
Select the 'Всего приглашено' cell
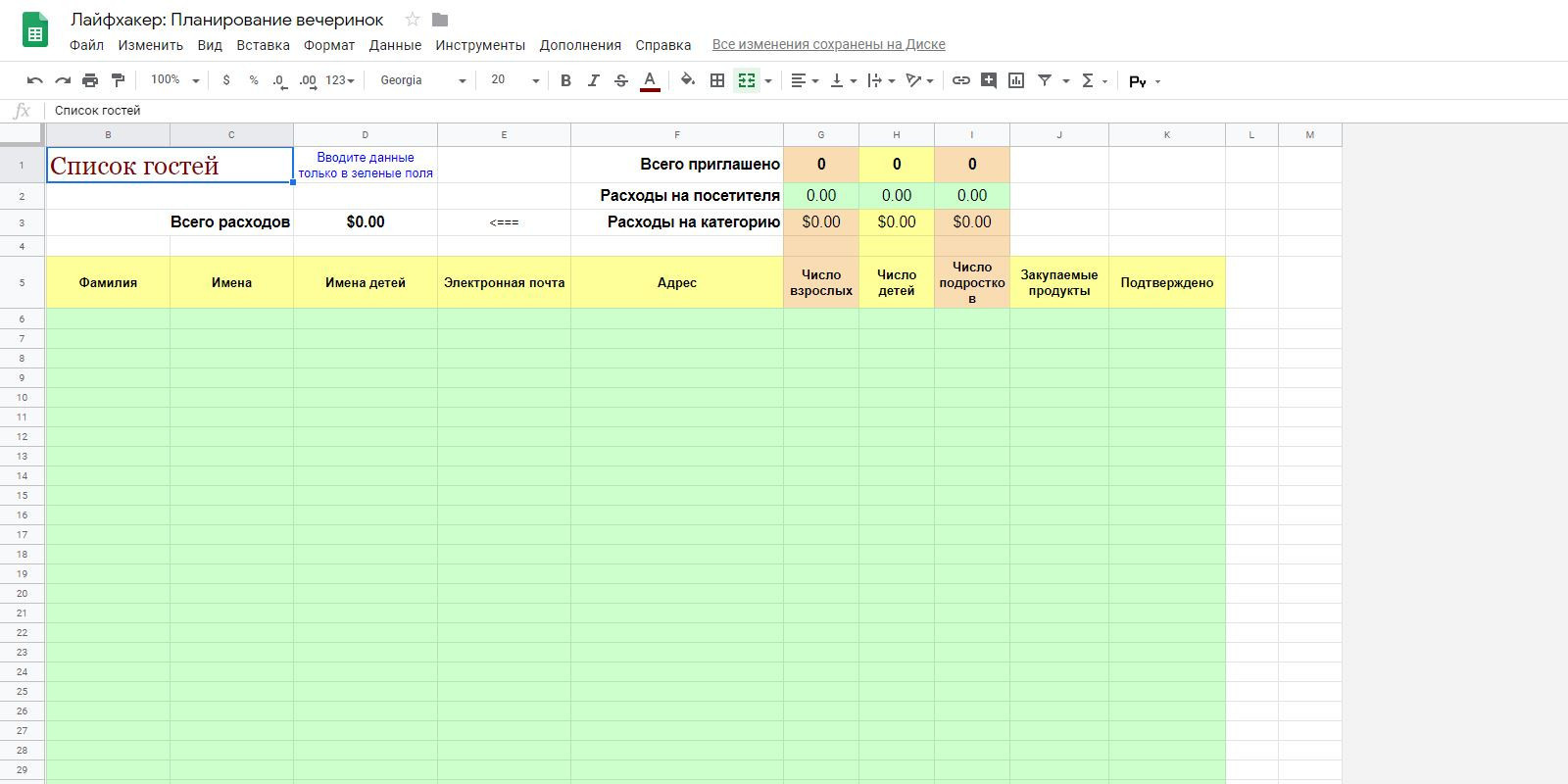677,165
